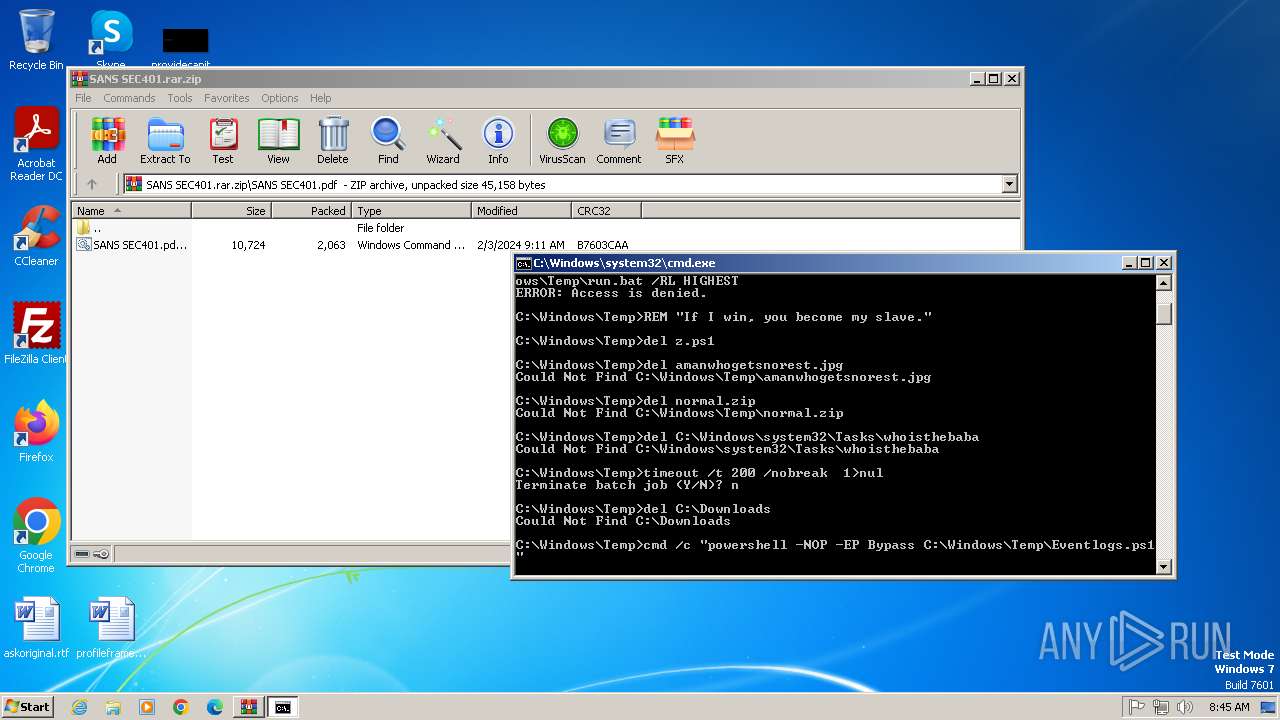Screen dimensions: 1280x720
Task: Click Chrome icon in taskbar
Action: 181,707
